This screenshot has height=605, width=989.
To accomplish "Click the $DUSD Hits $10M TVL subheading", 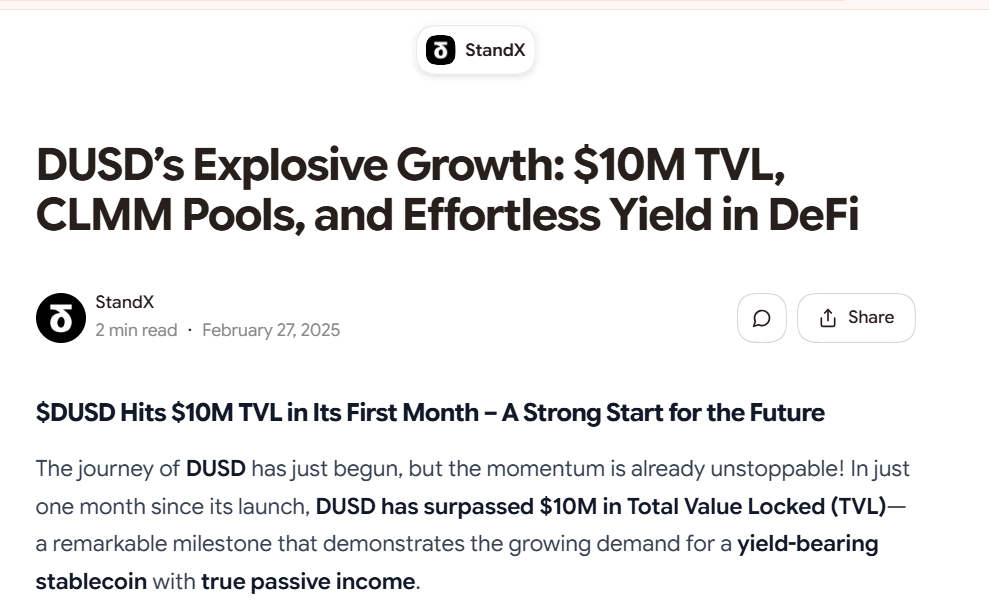I will coord(430,413).
